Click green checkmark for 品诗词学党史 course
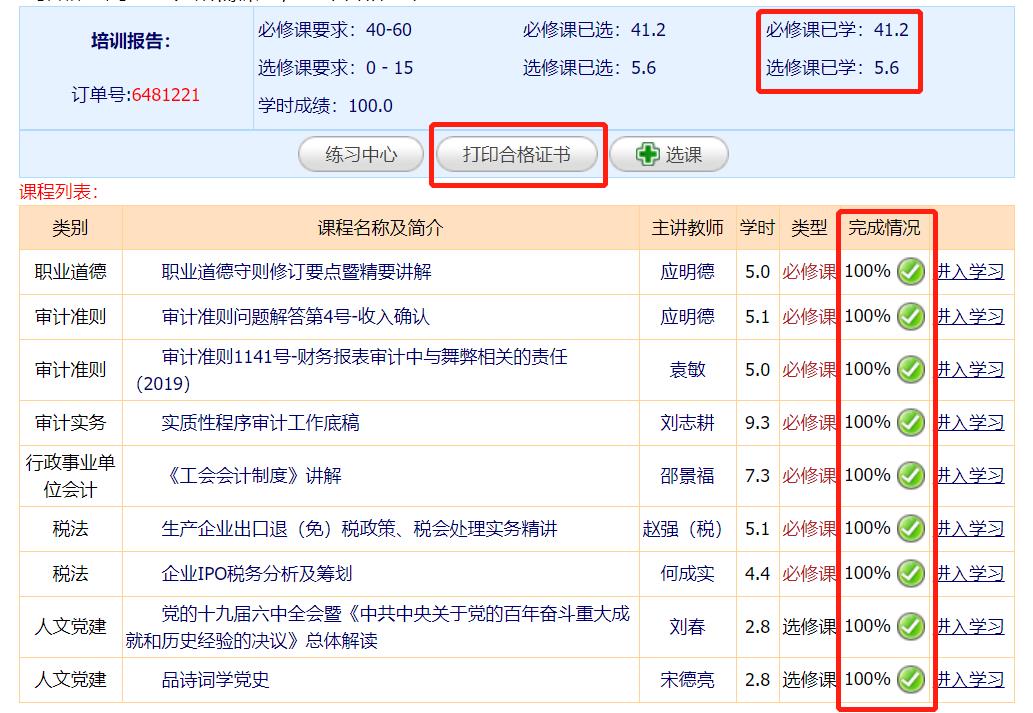This screenshot has height=713, width=1033. [x=910, y=680]
